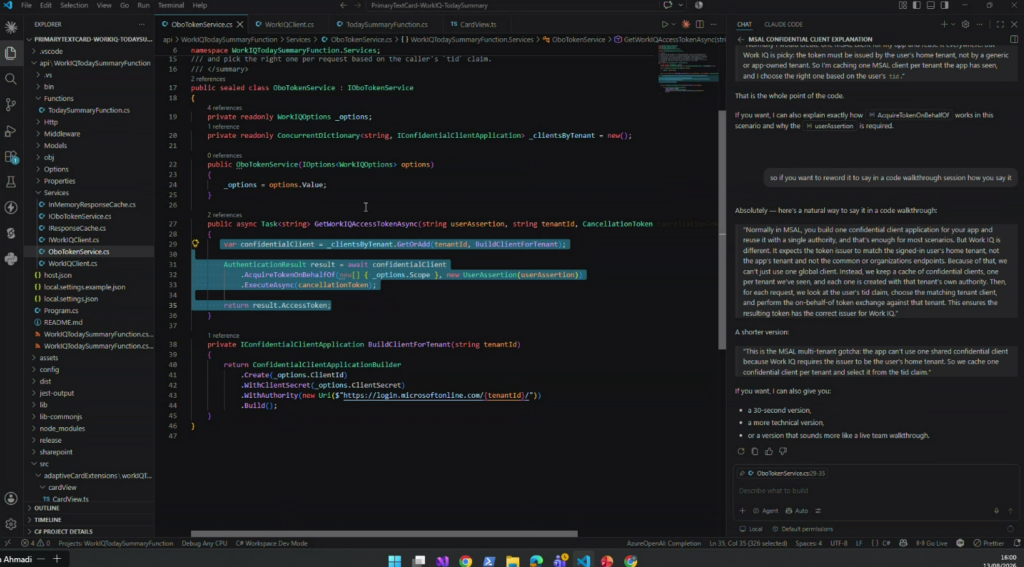Click the editor horizontal scrollbar
The height and width of the screenshot is (567, 1024).
coord(384,534)
